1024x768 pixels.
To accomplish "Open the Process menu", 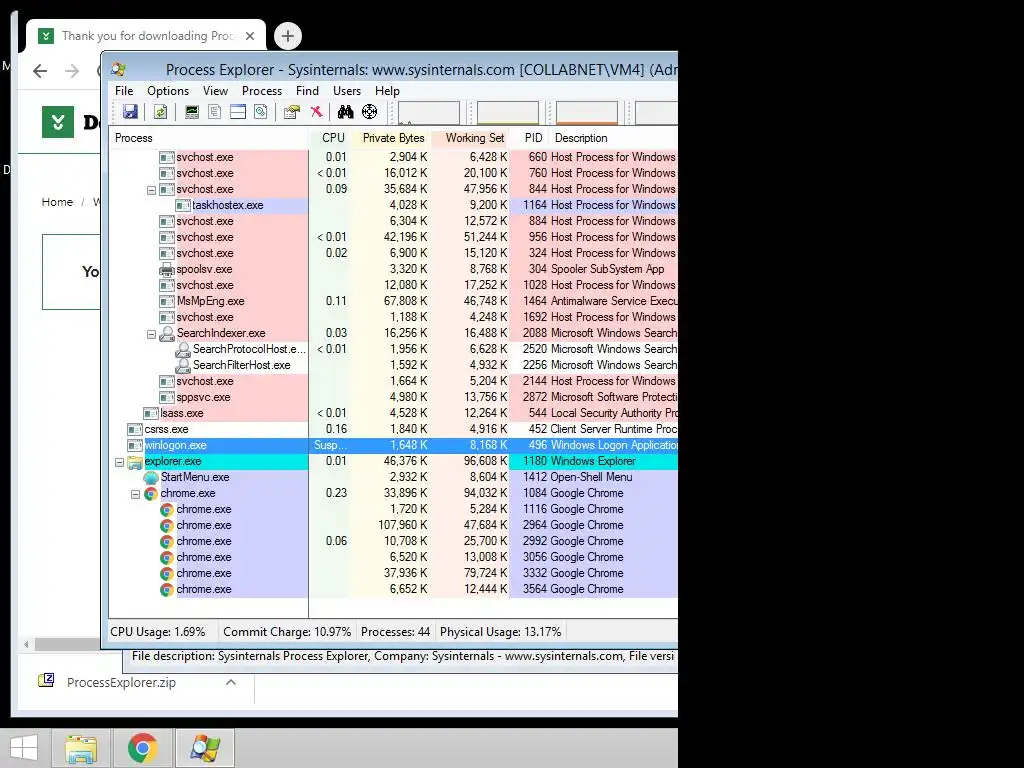I will tap(262, 91).
